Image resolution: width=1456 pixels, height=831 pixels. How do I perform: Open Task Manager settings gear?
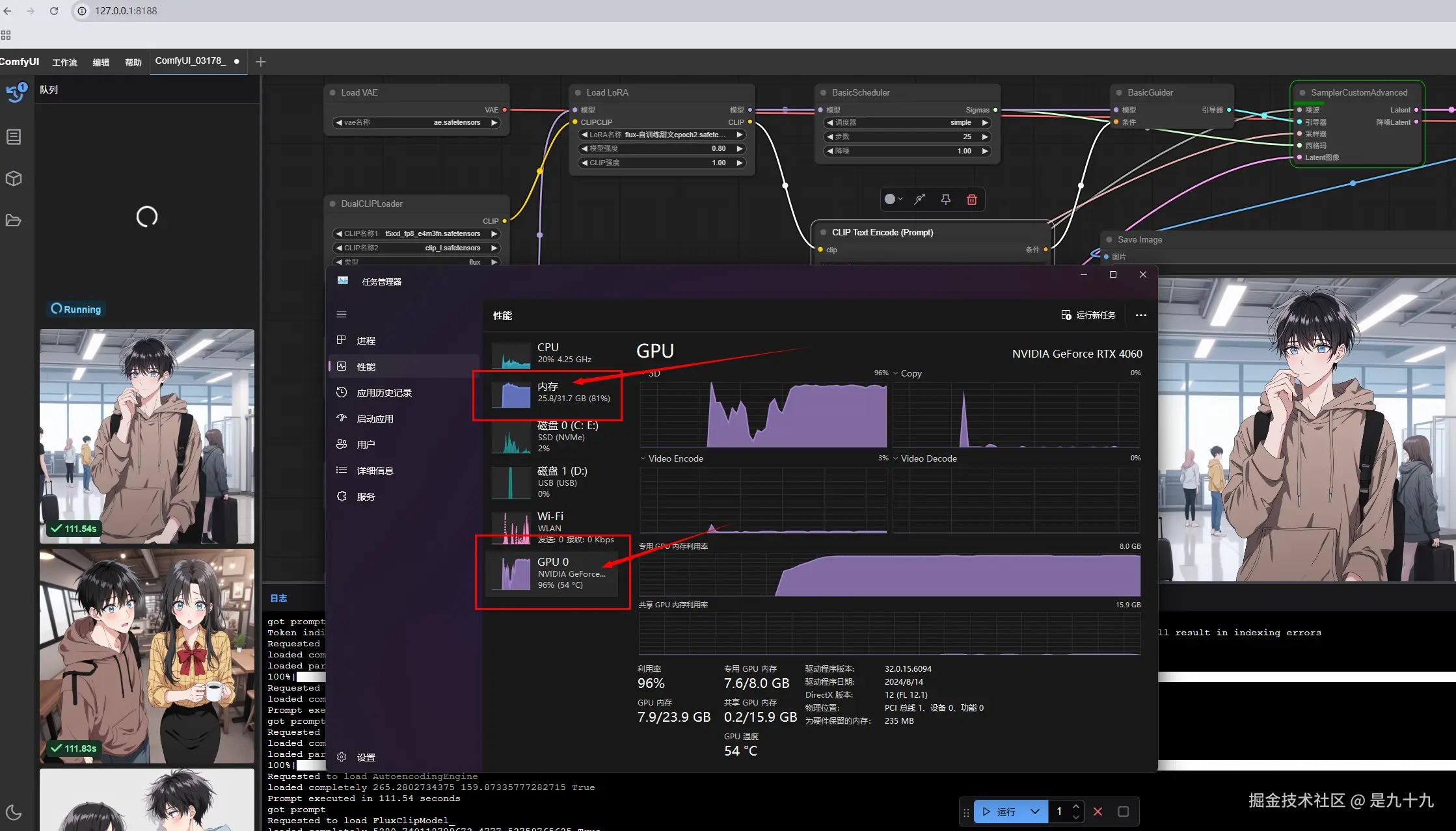coord(342,757)
